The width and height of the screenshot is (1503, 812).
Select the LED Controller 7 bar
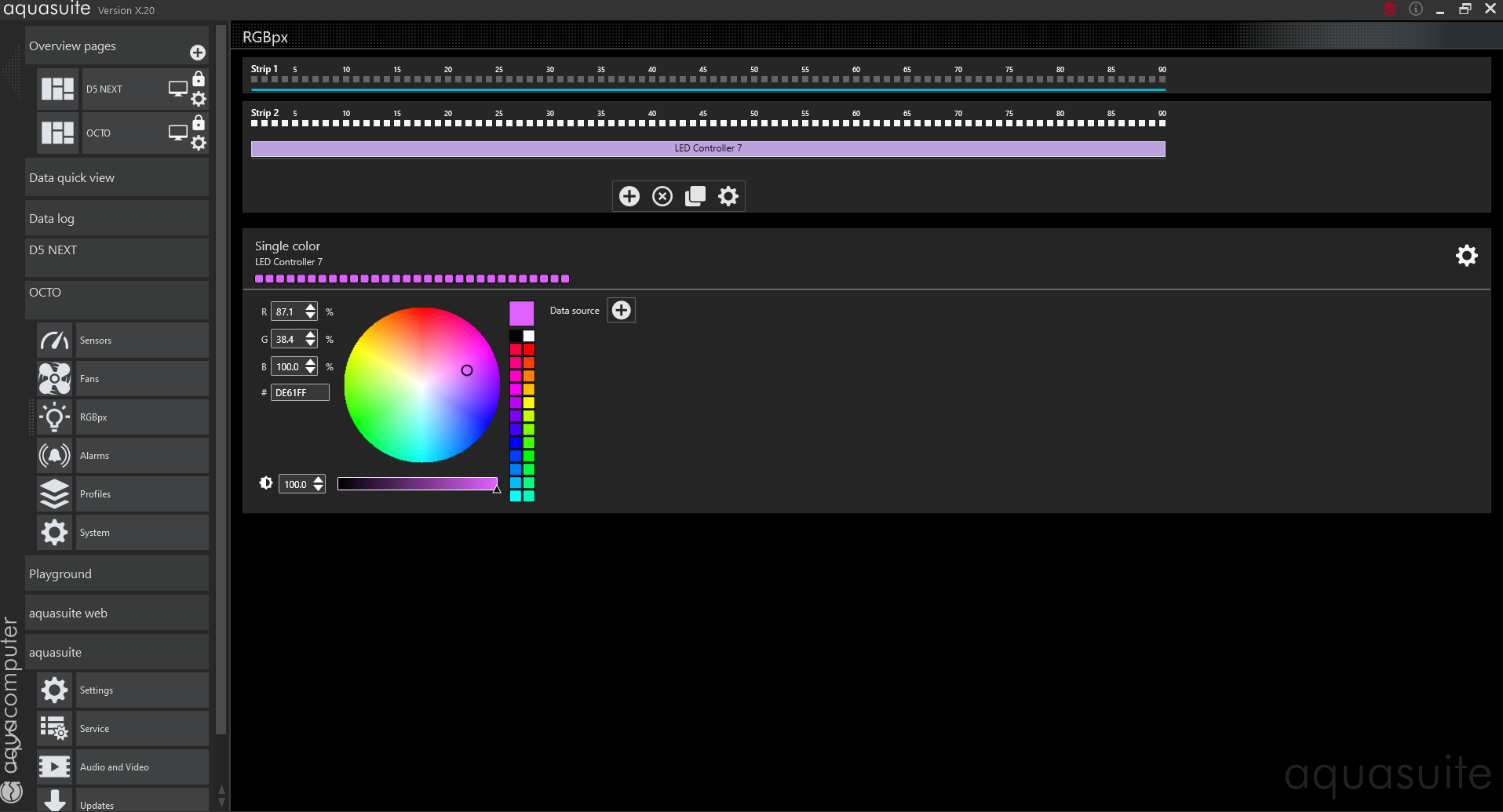[707, 149]
